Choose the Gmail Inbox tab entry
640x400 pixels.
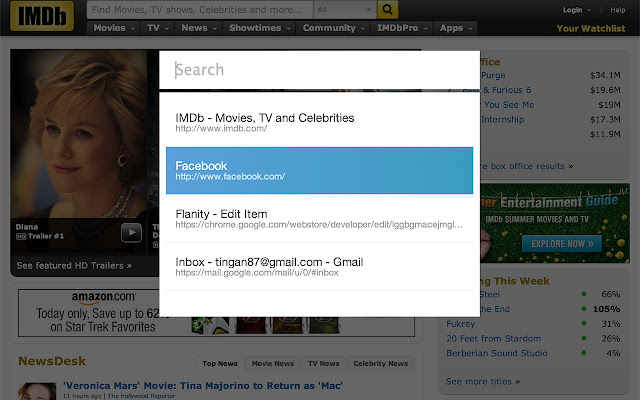click(x=319, y=266)
